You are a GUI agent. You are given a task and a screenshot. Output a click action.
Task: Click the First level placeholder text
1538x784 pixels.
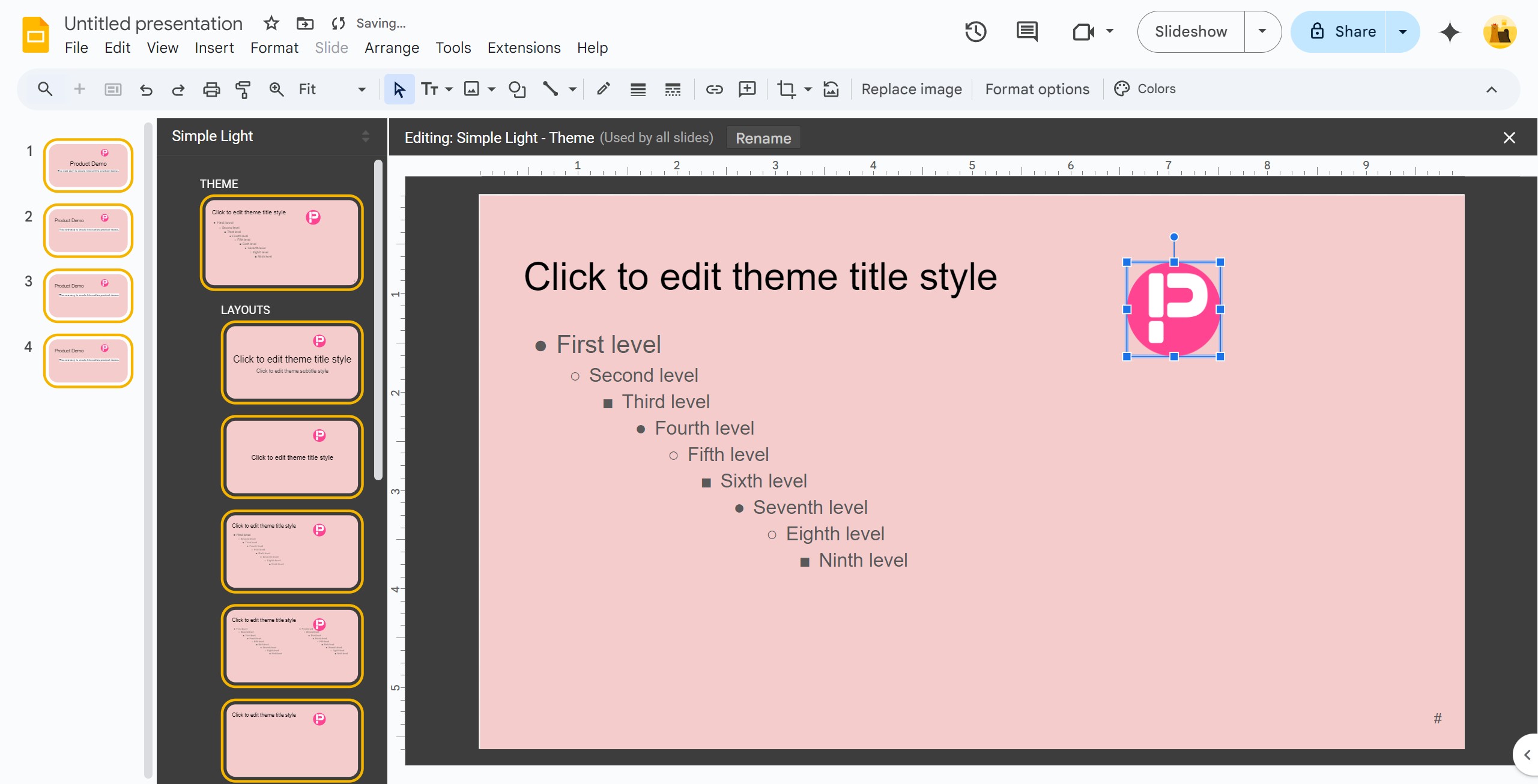click(608, 345)
